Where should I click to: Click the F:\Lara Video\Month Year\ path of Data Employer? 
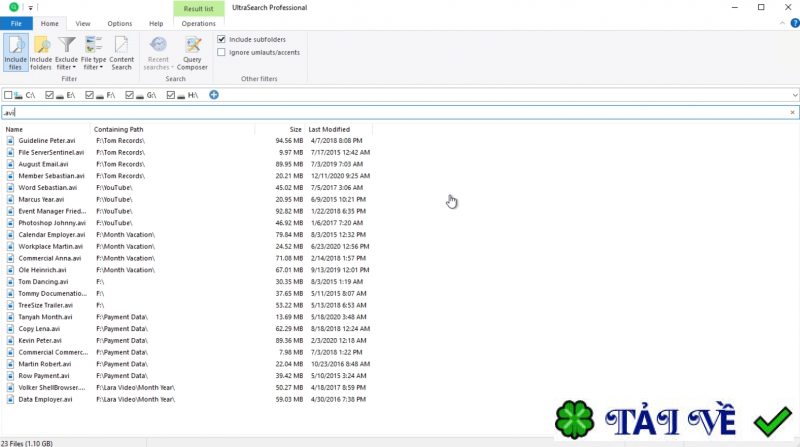pyautogui.click(x=135, y=400)
